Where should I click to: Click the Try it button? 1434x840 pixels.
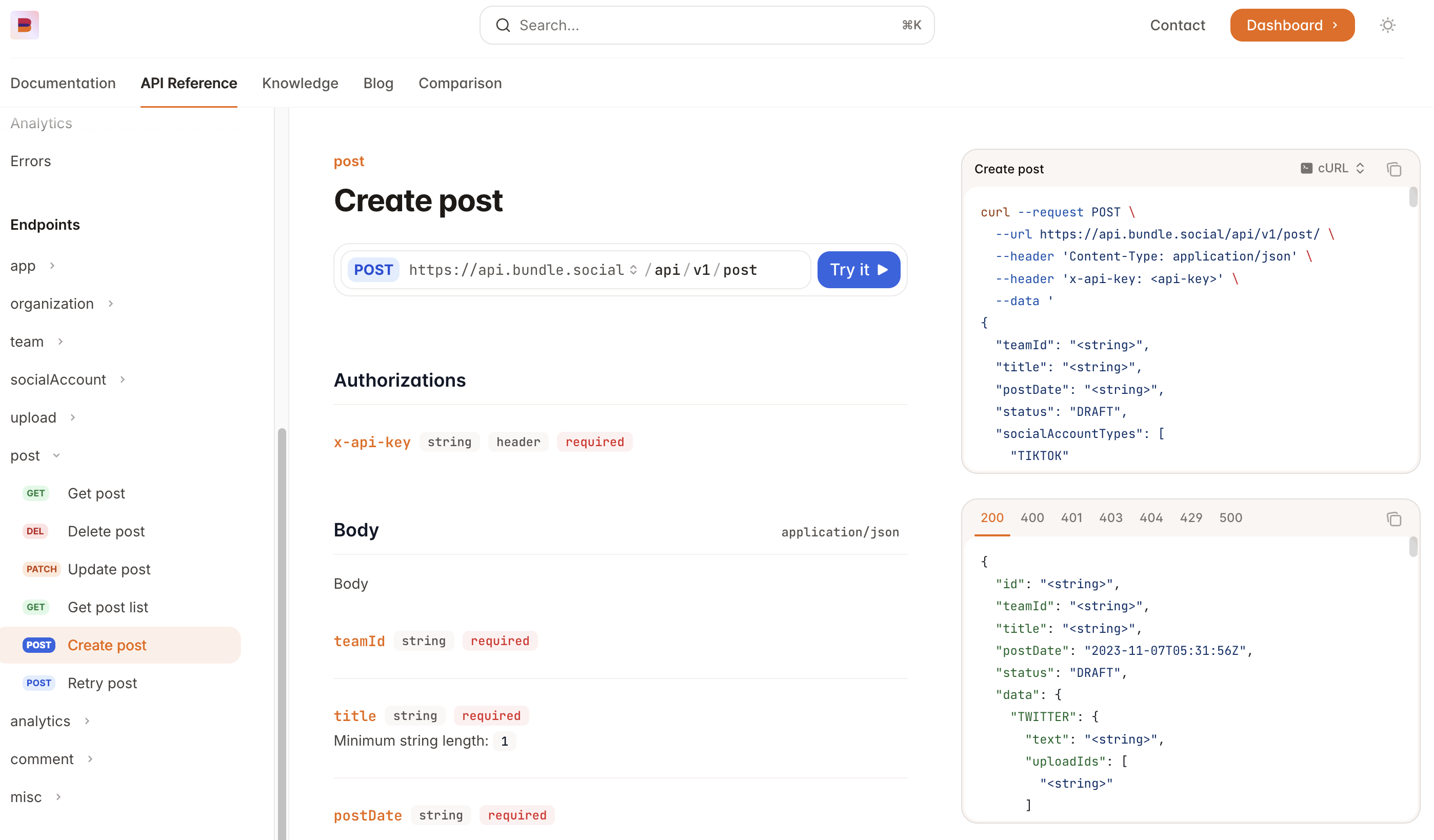point(858,270)
